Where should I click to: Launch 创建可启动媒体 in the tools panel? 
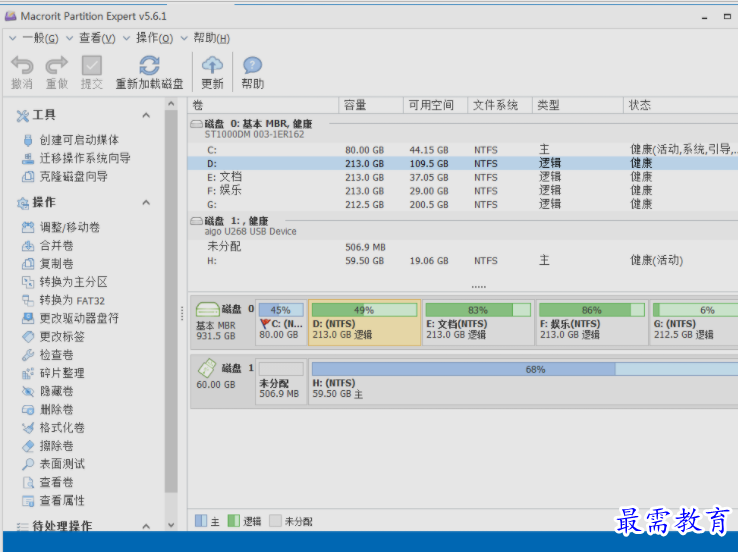[78, 140]
